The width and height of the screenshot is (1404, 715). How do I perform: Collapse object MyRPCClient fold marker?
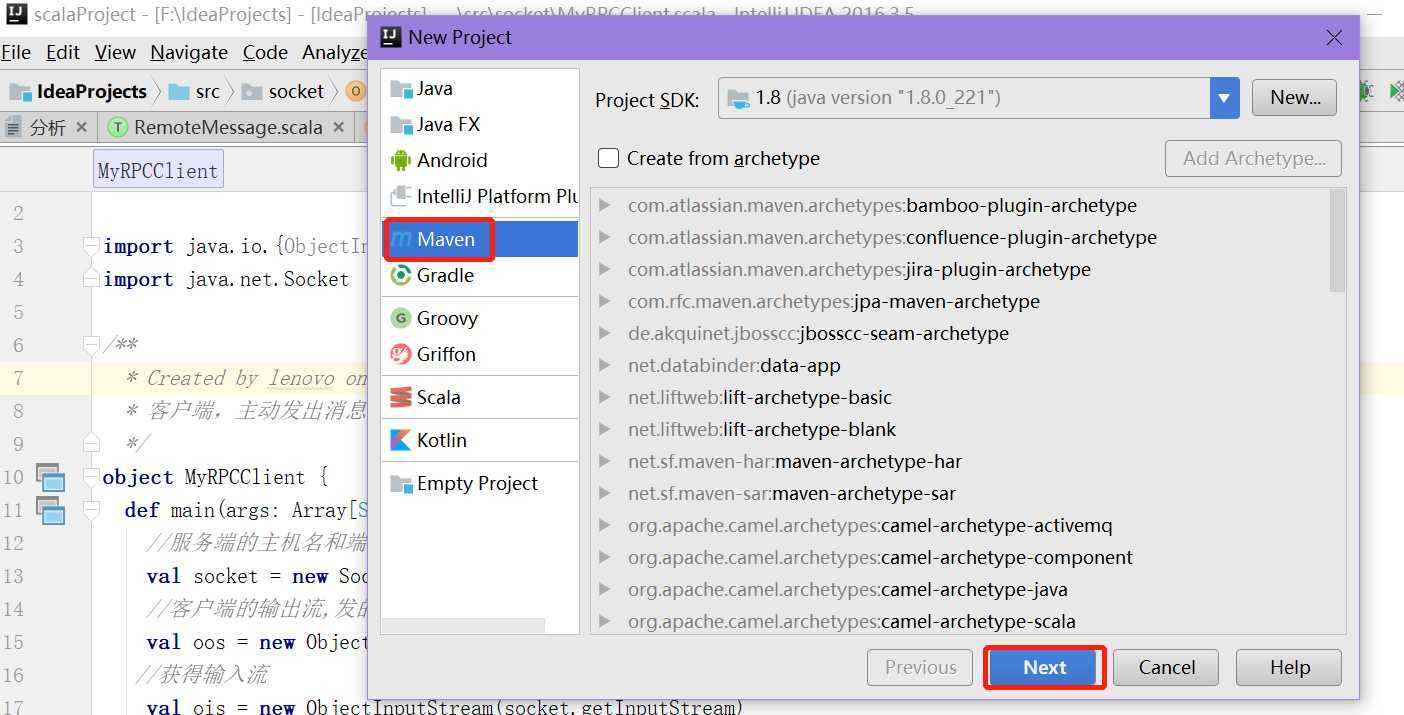(x=91, y=477)
